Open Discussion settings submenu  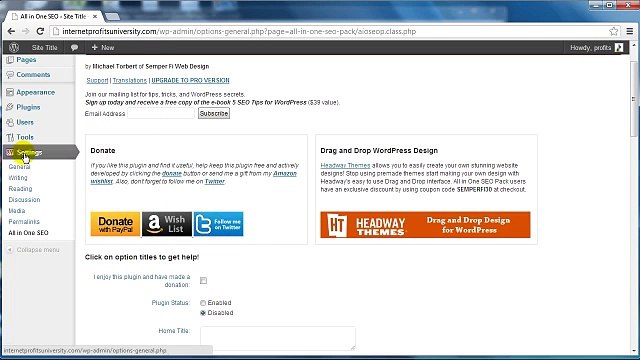[x=24, y=200]
